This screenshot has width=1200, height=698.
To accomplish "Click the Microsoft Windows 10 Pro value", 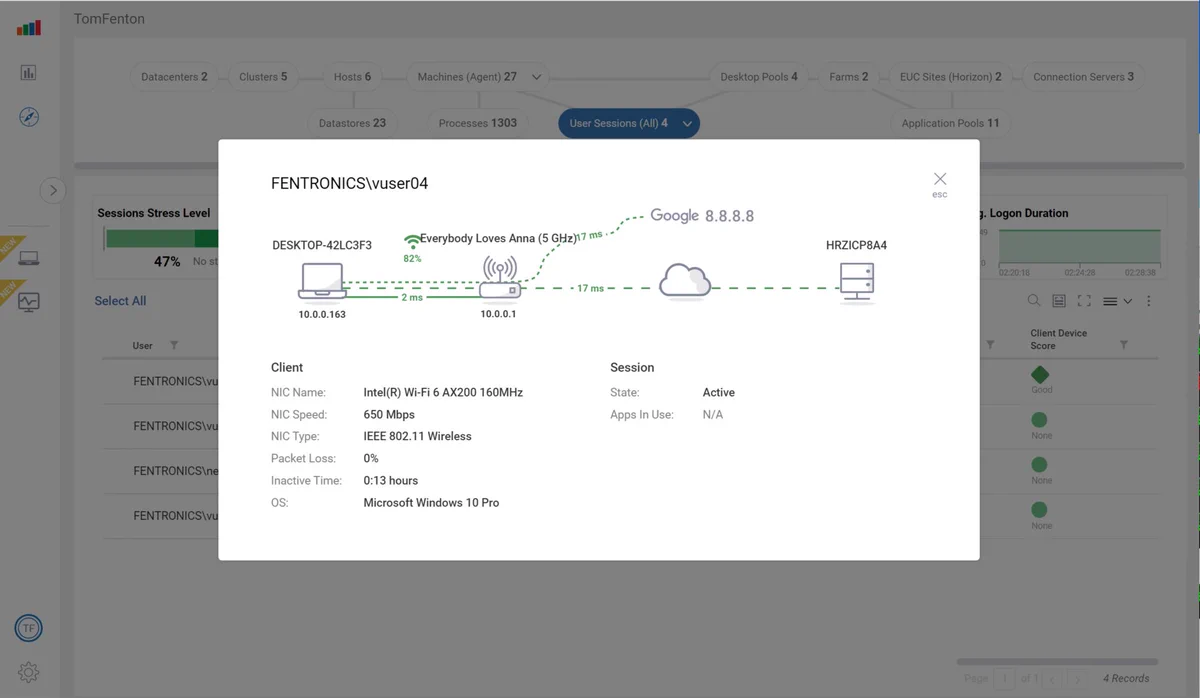I will tap(431, 502).
